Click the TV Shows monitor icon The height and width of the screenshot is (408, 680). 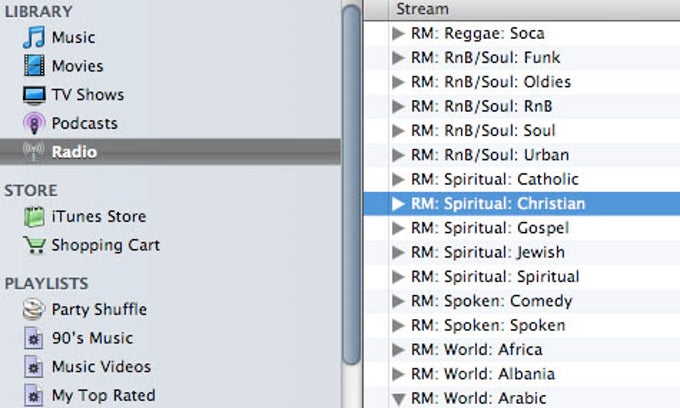(34, 95)
